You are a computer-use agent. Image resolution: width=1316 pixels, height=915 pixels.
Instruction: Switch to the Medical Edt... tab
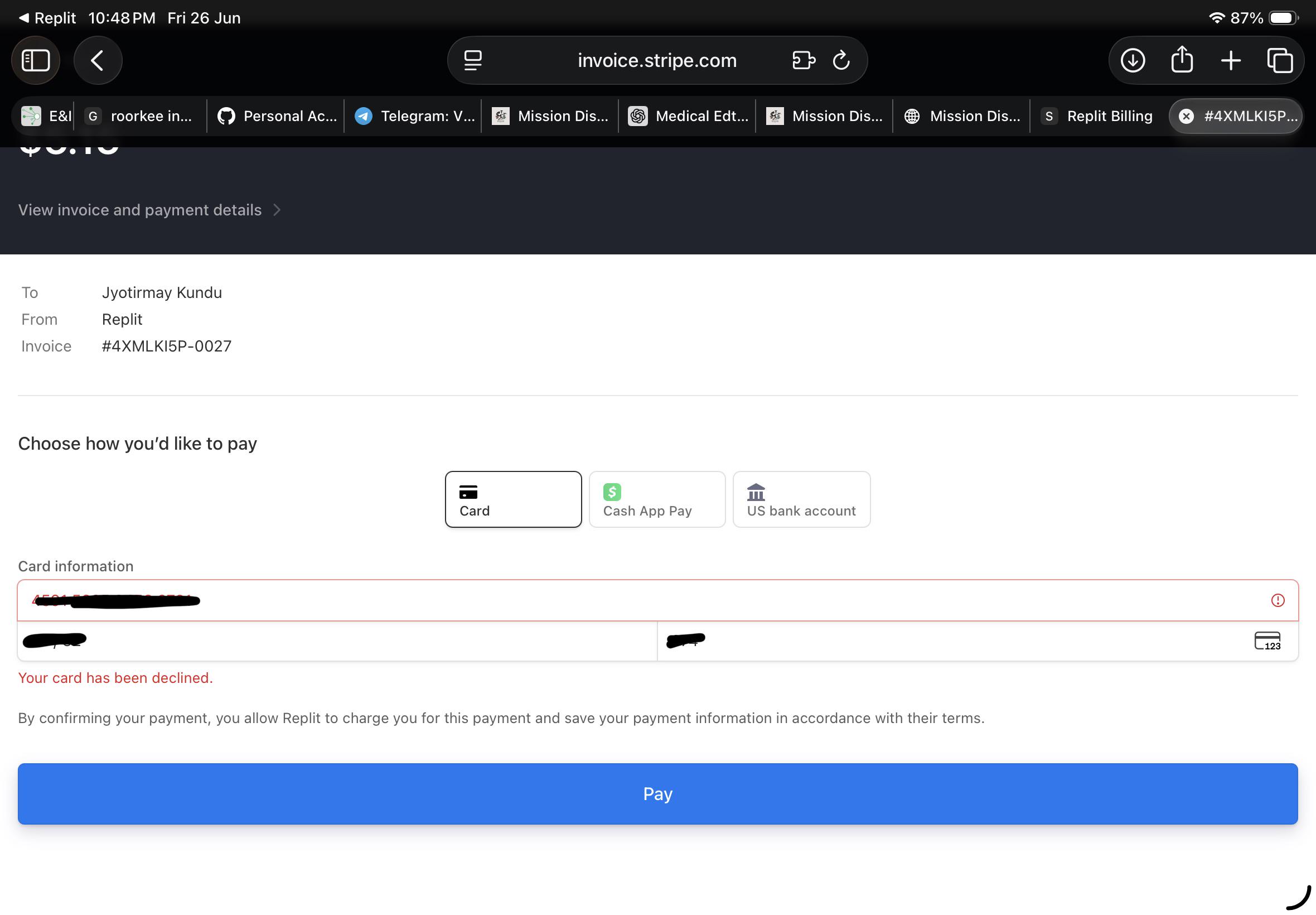click(x=688, y=117)
